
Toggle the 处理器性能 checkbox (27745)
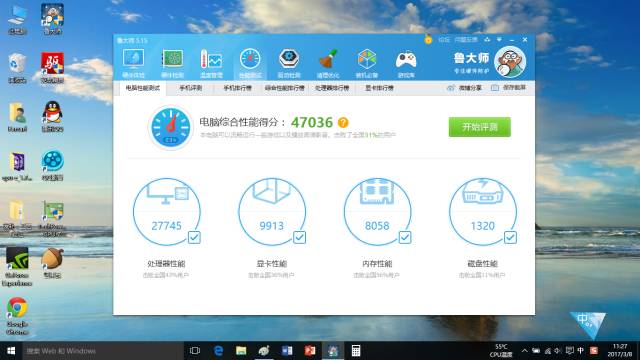click(194, 237)
